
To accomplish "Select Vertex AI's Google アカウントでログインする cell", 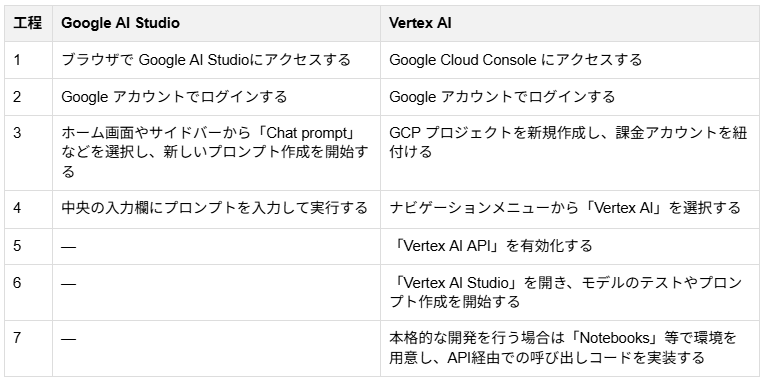I will [x=570, y=97].
